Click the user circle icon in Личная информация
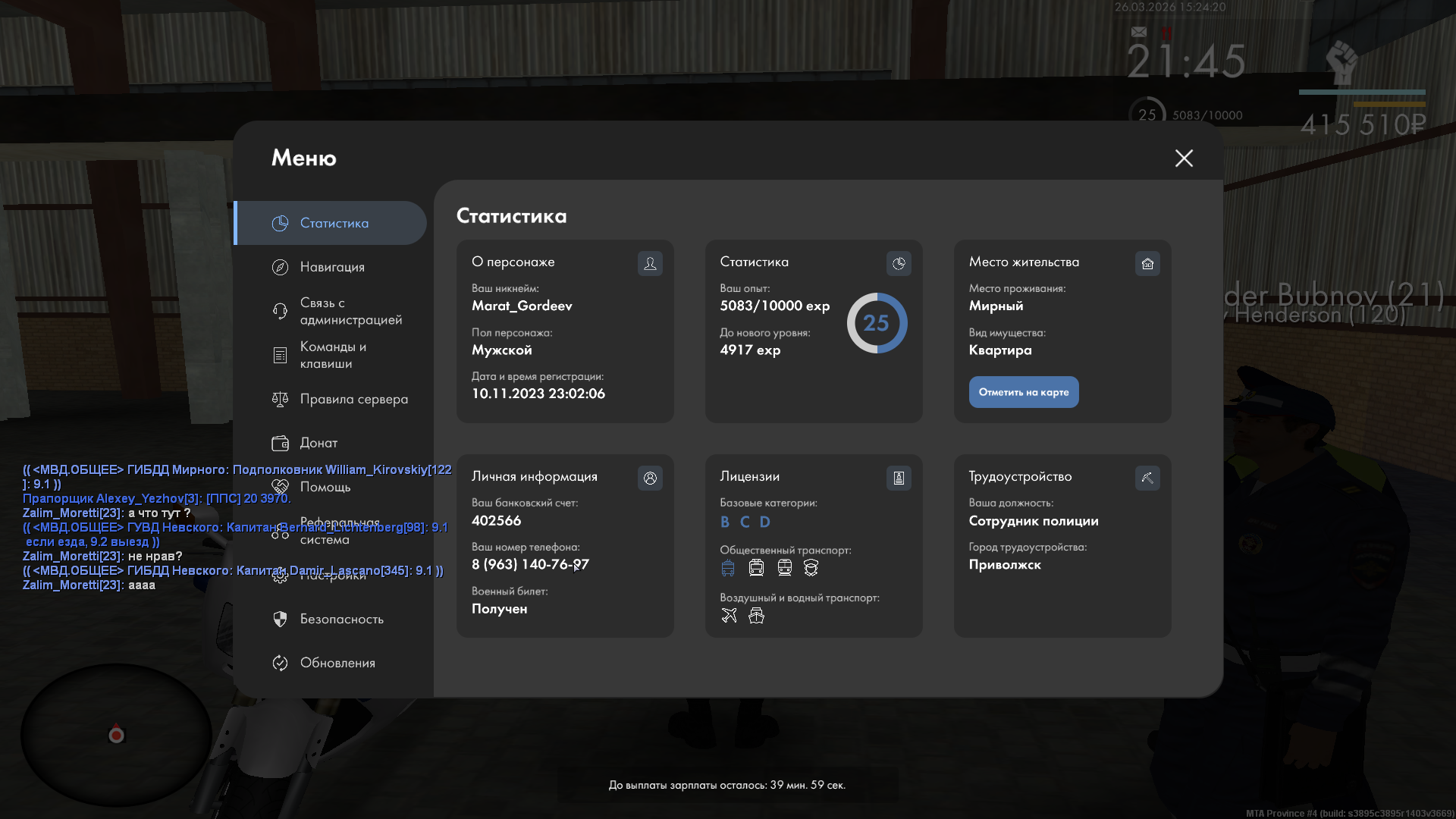This screenshot has width=1456, height=819. 650,478
